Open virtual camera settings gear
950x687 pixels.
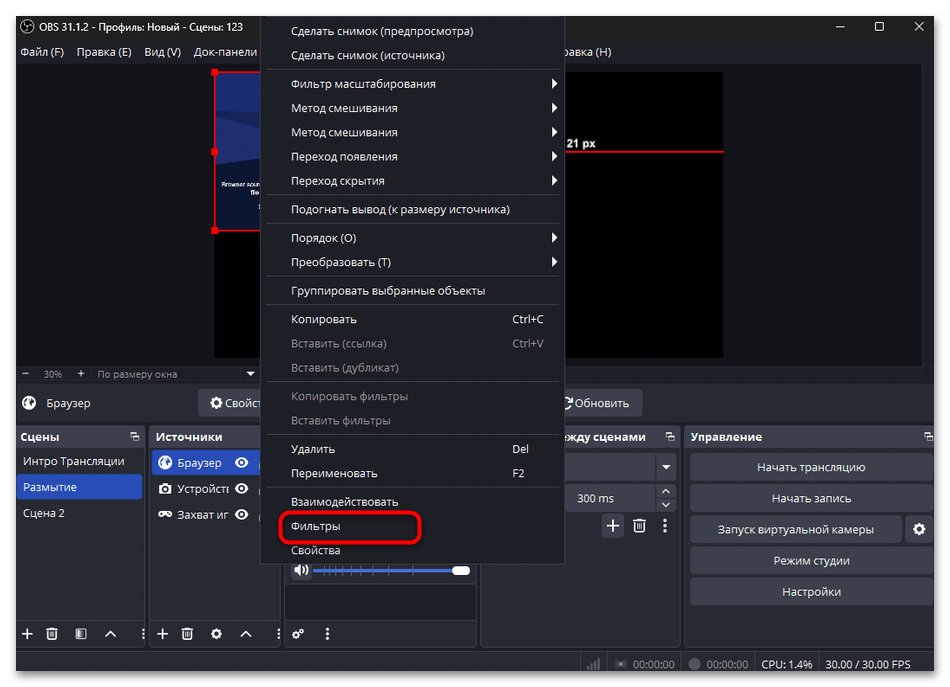pyautogui.click(x=918, y=530)
